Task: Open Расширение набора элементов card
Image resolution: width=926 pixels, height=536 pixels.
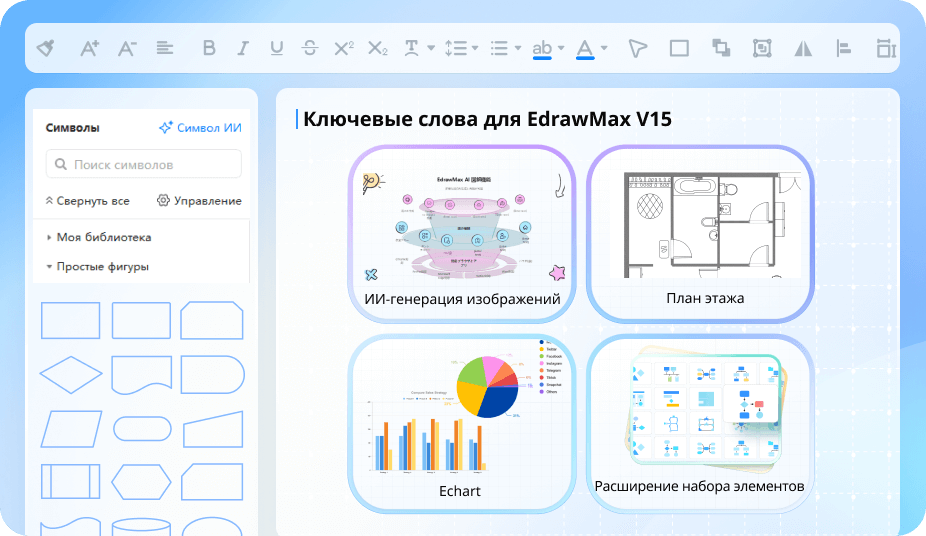Action: 700,423
